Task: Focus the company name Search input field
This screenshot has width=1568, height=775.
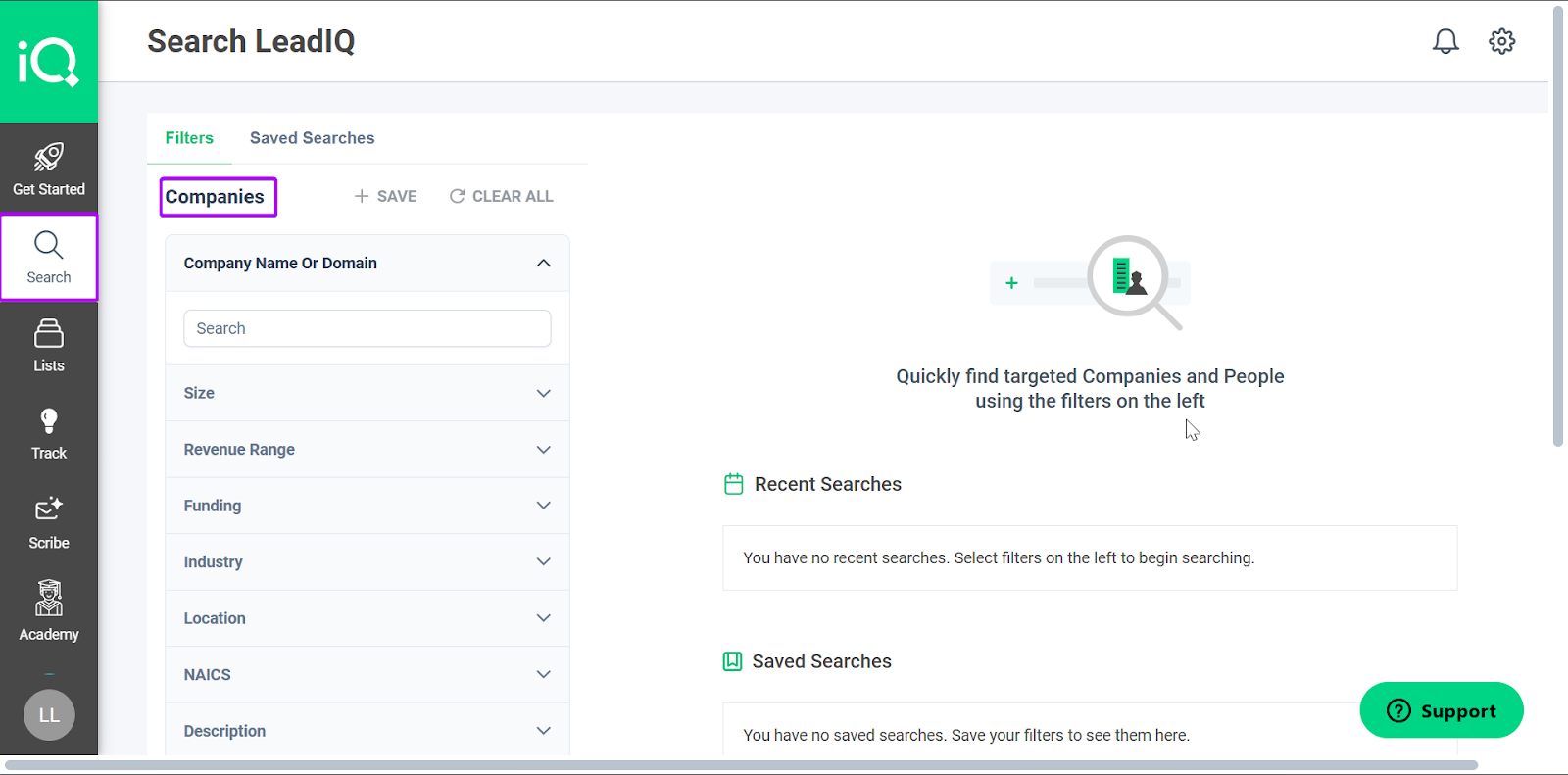Action: 367,328
